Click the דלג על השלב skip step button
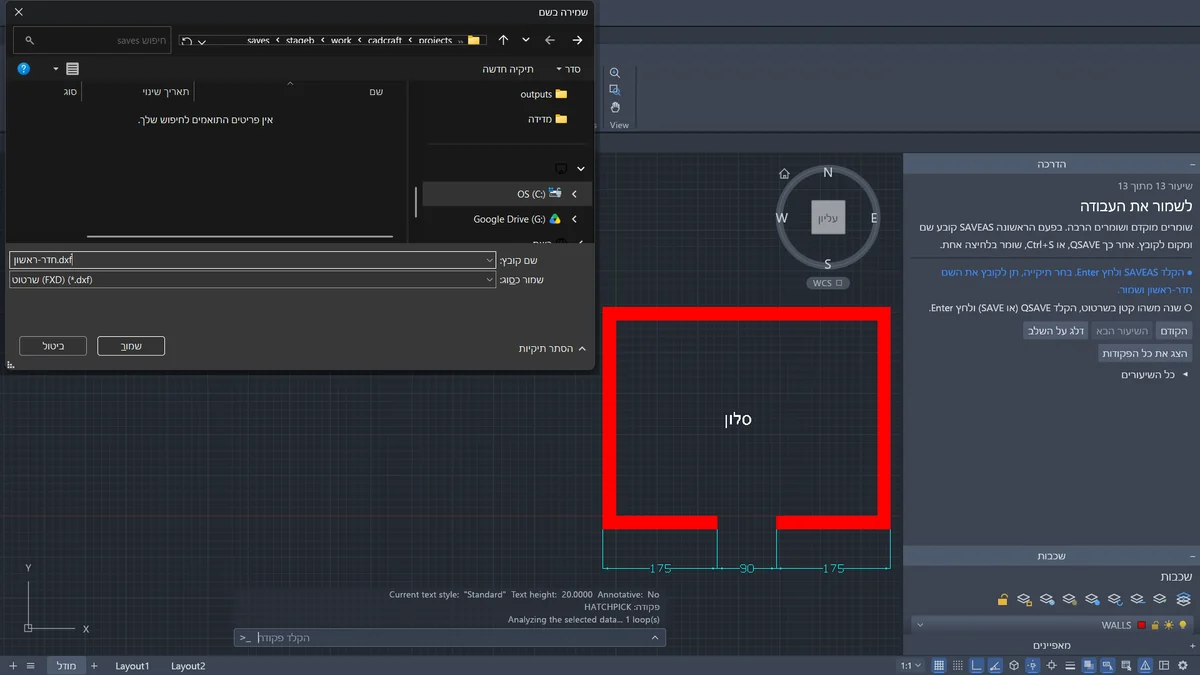Screen dimensions: 1200x675 pyautogui.click(x=1055, y=331)
